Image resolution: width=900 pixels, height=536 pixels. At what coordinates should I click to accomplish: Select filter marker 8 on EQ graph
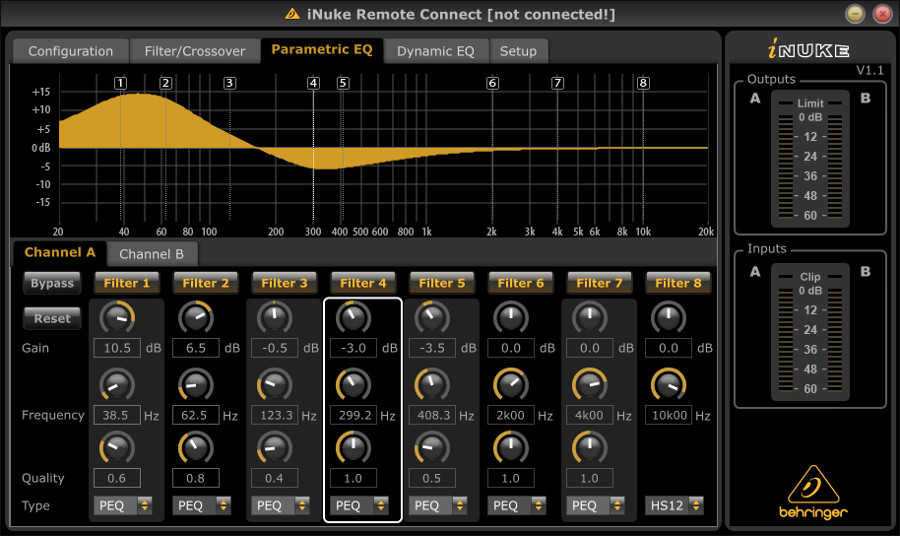coord(643,84)
